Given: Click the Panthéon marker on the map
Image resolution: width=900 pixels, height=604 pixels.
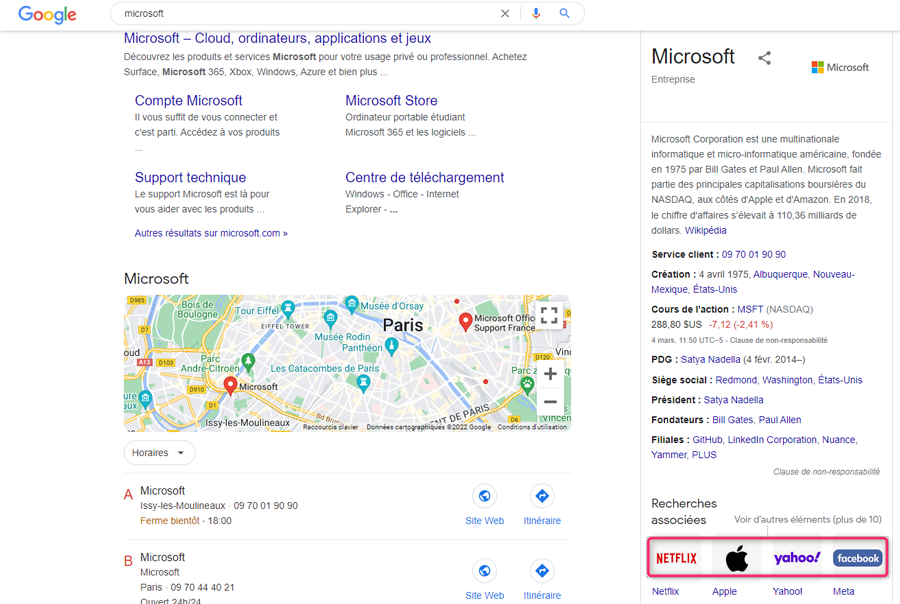Looking at the screenshot, I should [x=392, y=346].
